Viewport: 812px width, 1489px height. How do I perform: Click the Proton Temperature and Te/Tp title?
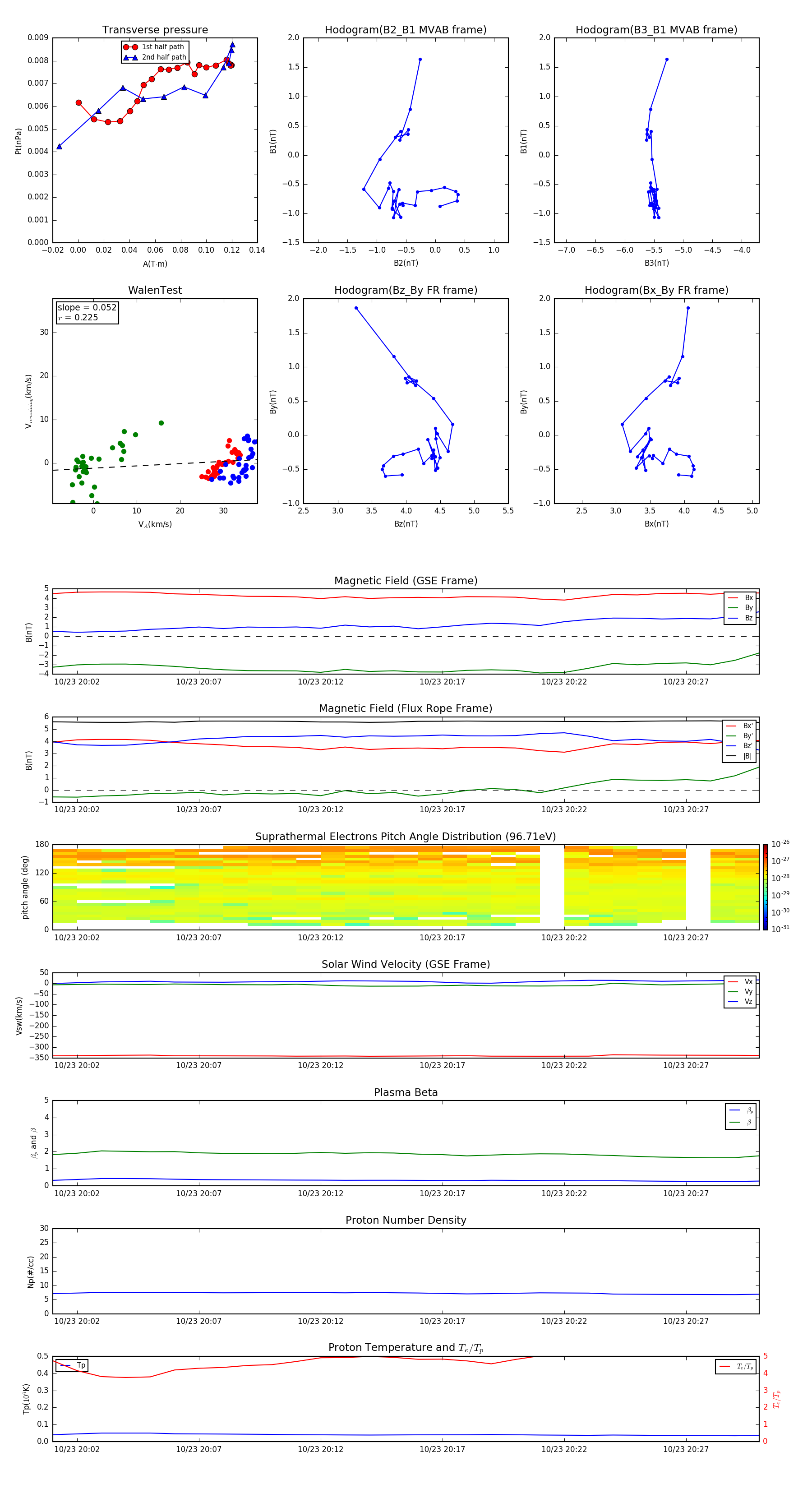[x=406, y=1348]
